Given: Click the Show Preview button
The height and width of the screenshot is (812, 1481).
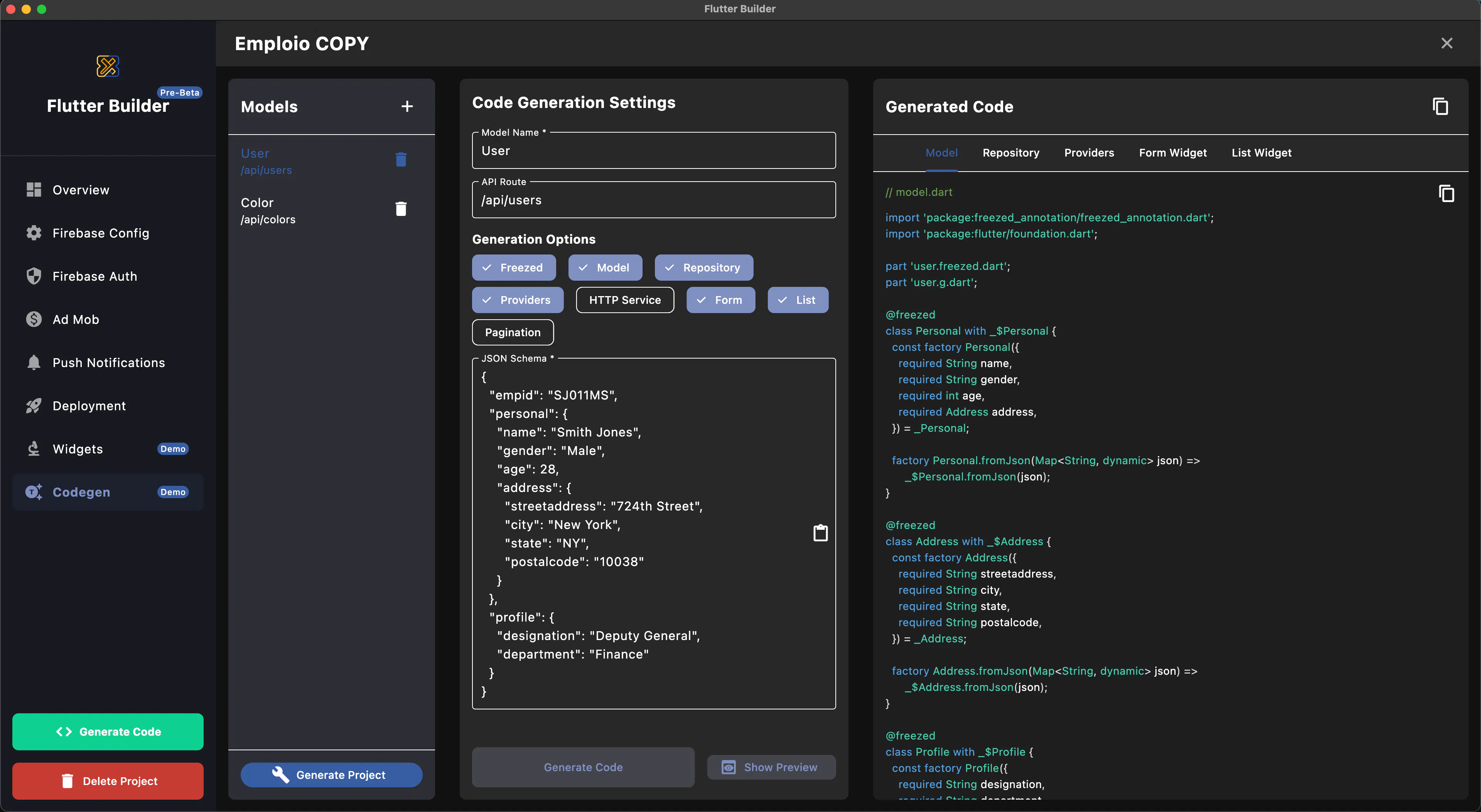Looking at the screenshot, I should point(771,767).
